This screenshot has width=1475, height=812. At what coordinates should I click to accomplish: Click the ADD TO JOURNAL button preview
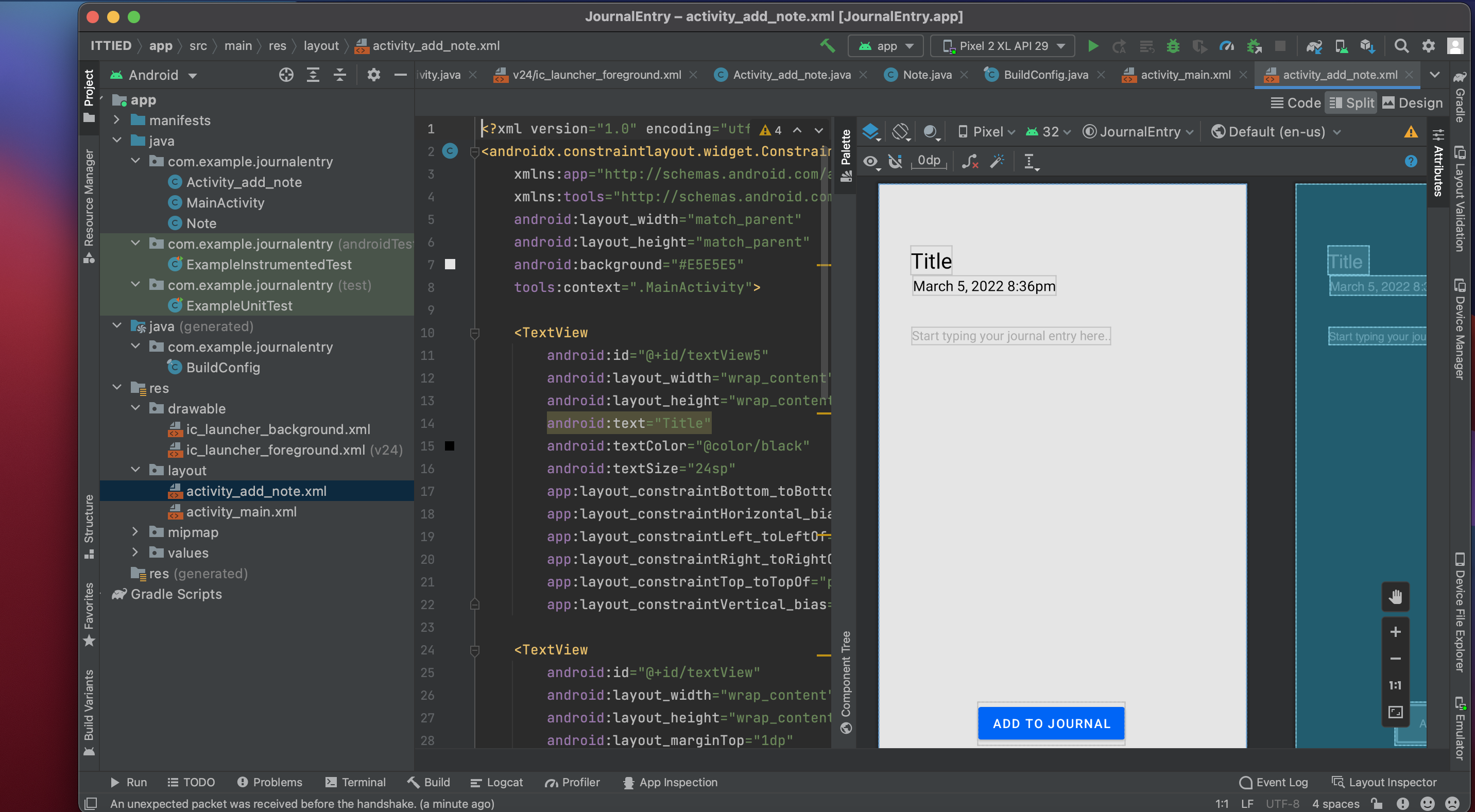[x=1051, y=723]
